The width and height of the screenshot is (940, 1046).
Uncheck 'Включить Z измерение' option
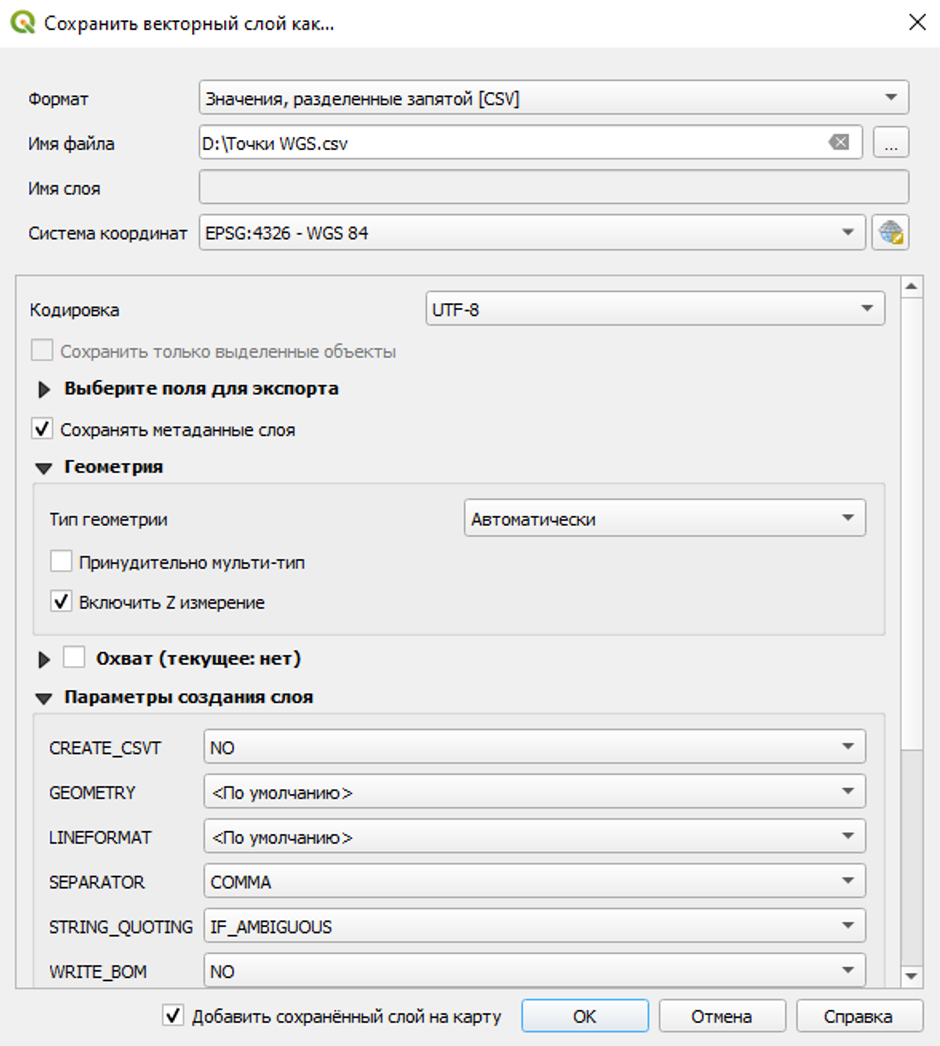coord(61,602)
